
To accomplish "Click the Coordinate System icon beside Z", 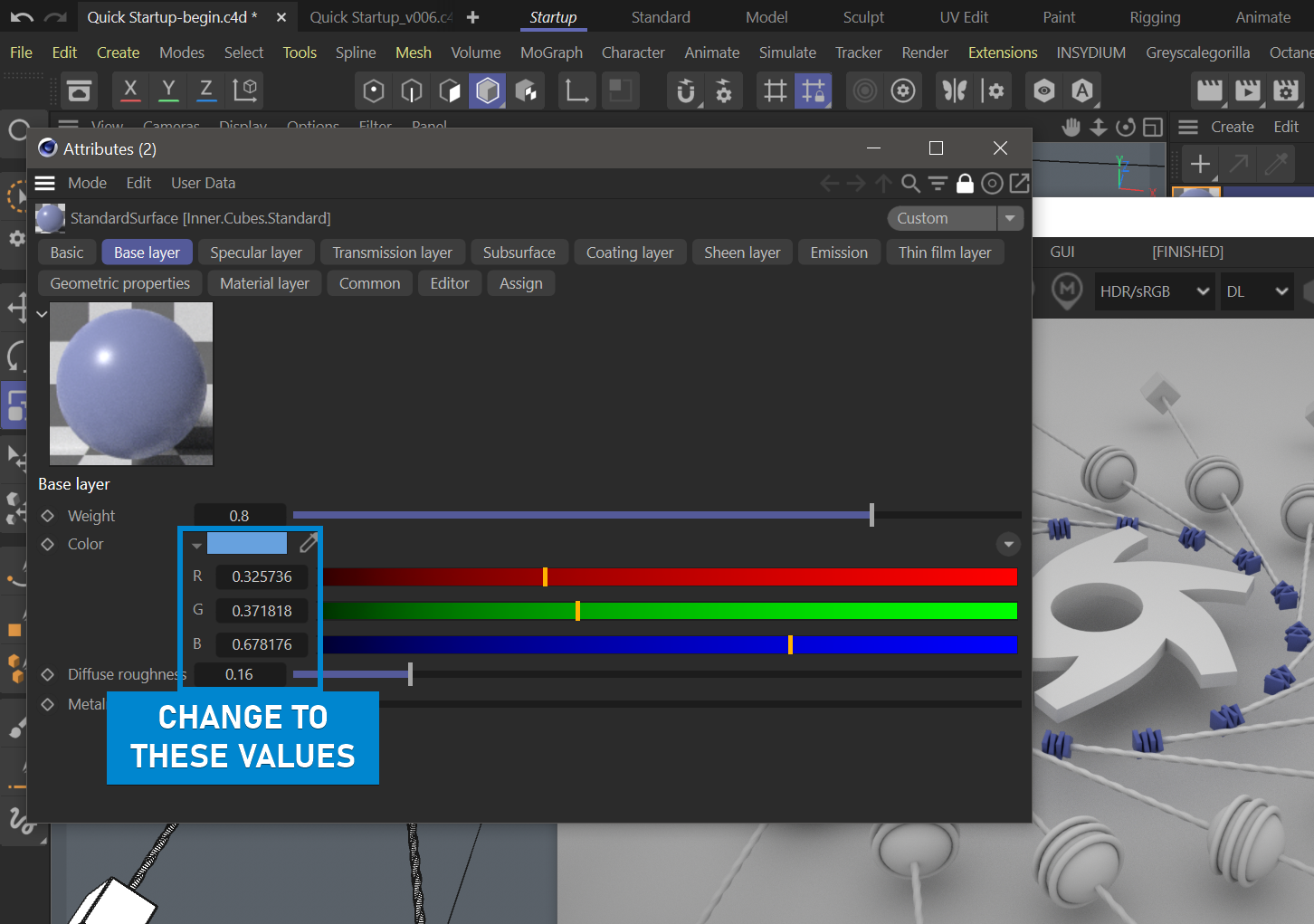I will pyautogui.click(x=245, y=90).
